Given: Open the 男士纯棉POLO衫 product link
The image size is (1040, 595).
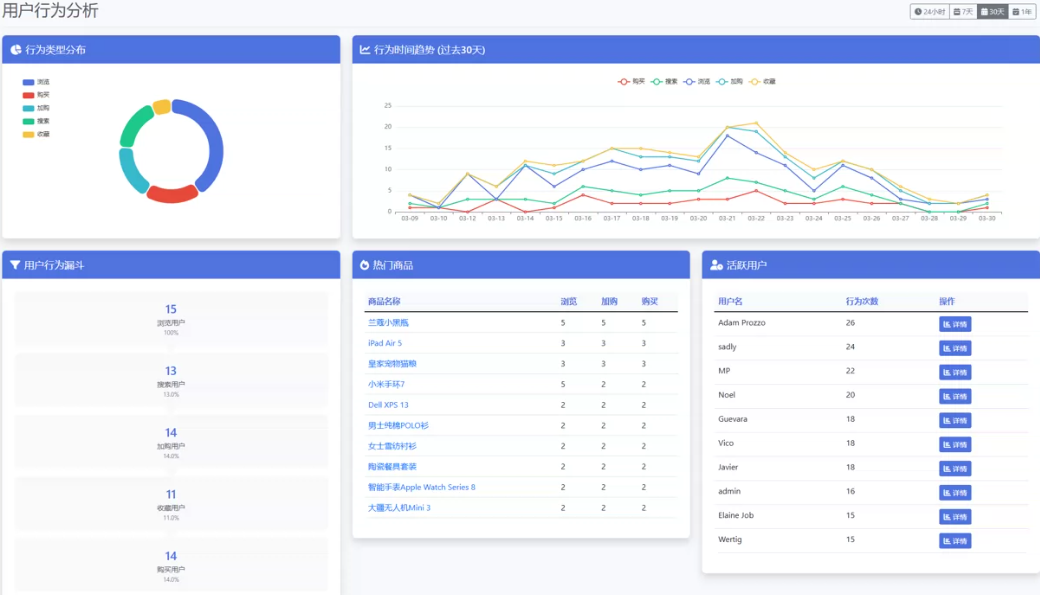Looking at the screenshot, I should tap(398, 425).
